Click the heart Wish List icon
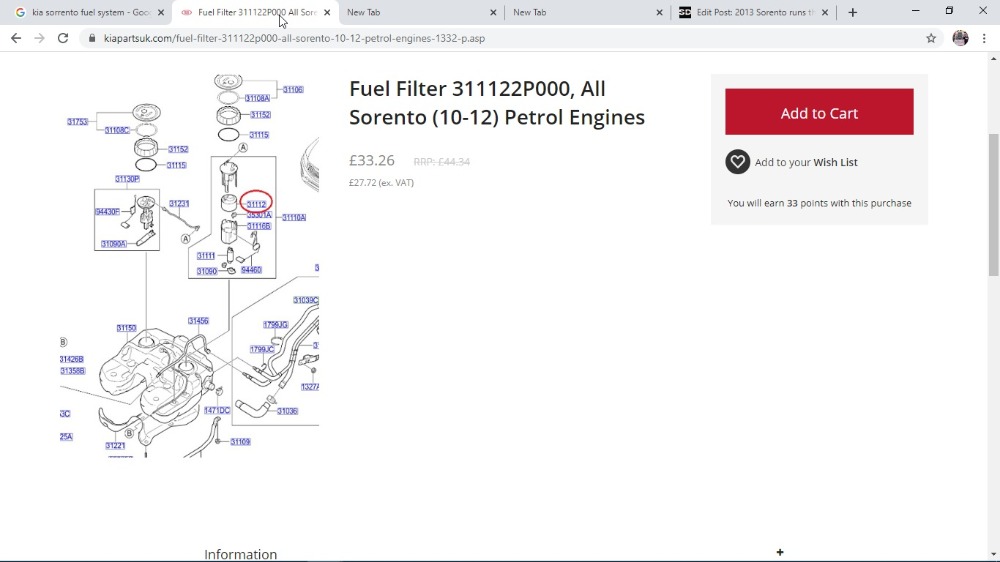1000x562 pixels. coord(737,162)
